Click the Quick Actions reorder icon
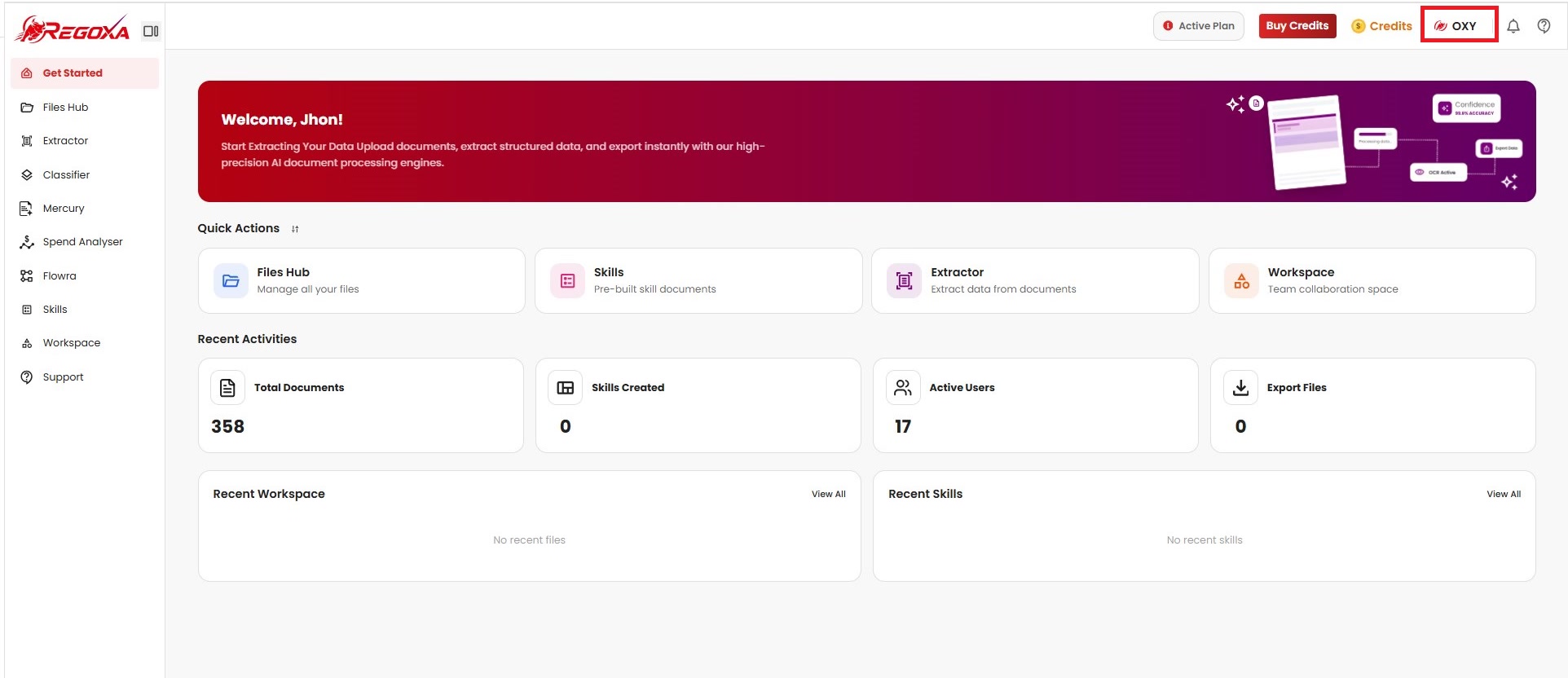The image size is (1568, 678). pyautogui.click(x=295, y=229)
